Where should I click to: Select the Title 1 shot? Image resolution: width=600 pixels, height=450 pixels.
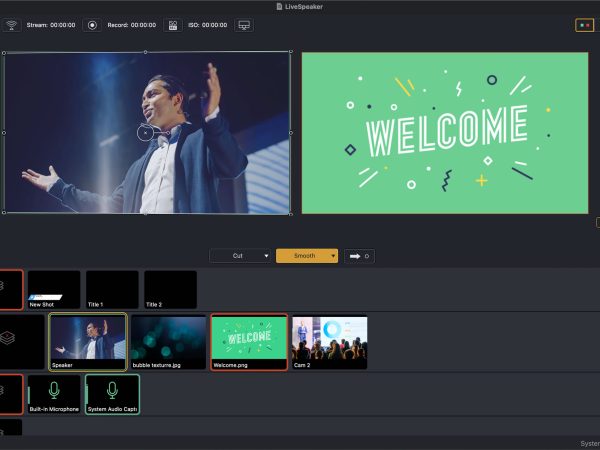coord(112,290)
